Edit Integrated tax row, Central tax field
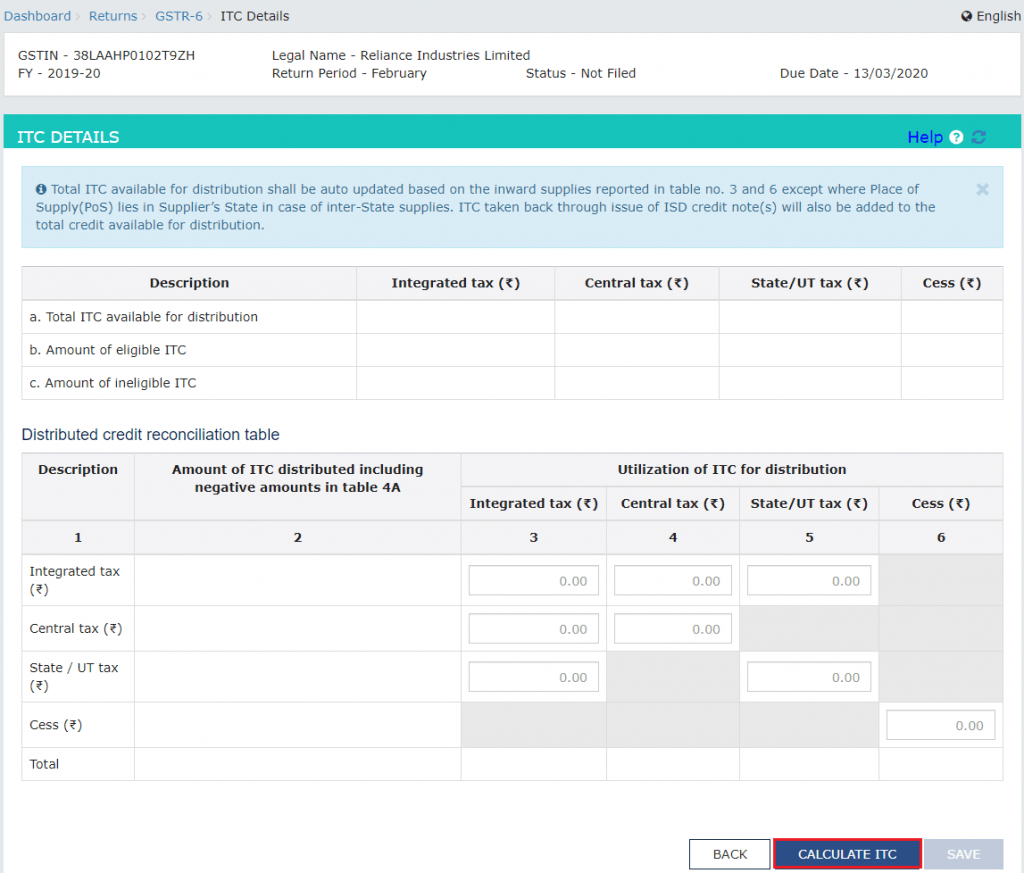The image size is (1024, 873). coord(673,580)
